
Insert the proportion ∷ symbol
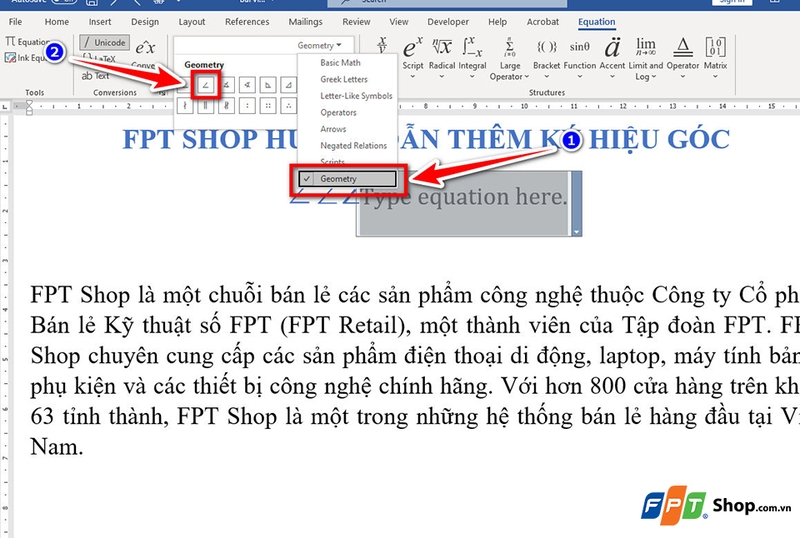pos(268,106)
